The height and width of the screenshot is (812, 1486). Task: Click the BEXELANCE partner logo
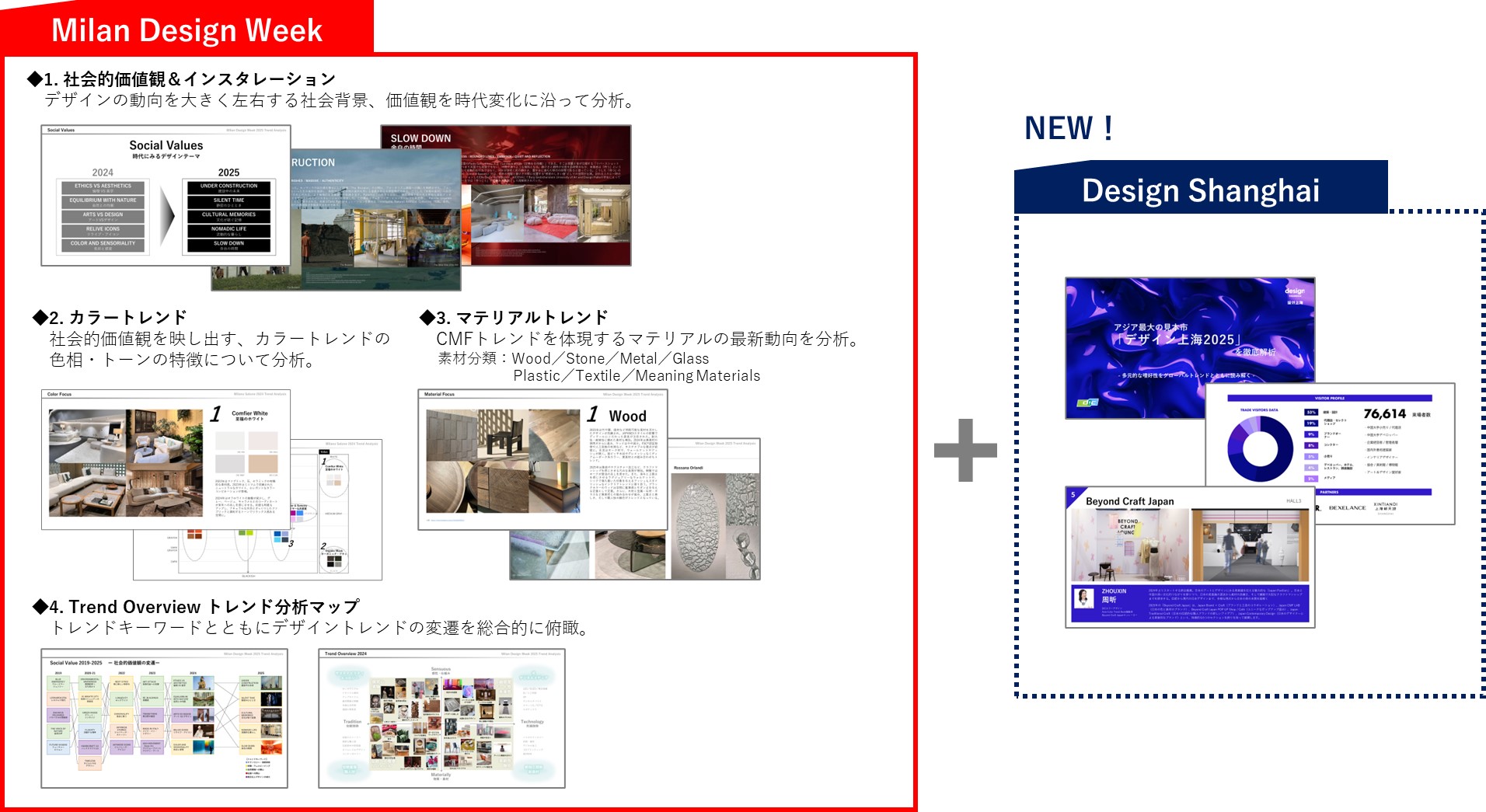click(x=1348, y=507)
